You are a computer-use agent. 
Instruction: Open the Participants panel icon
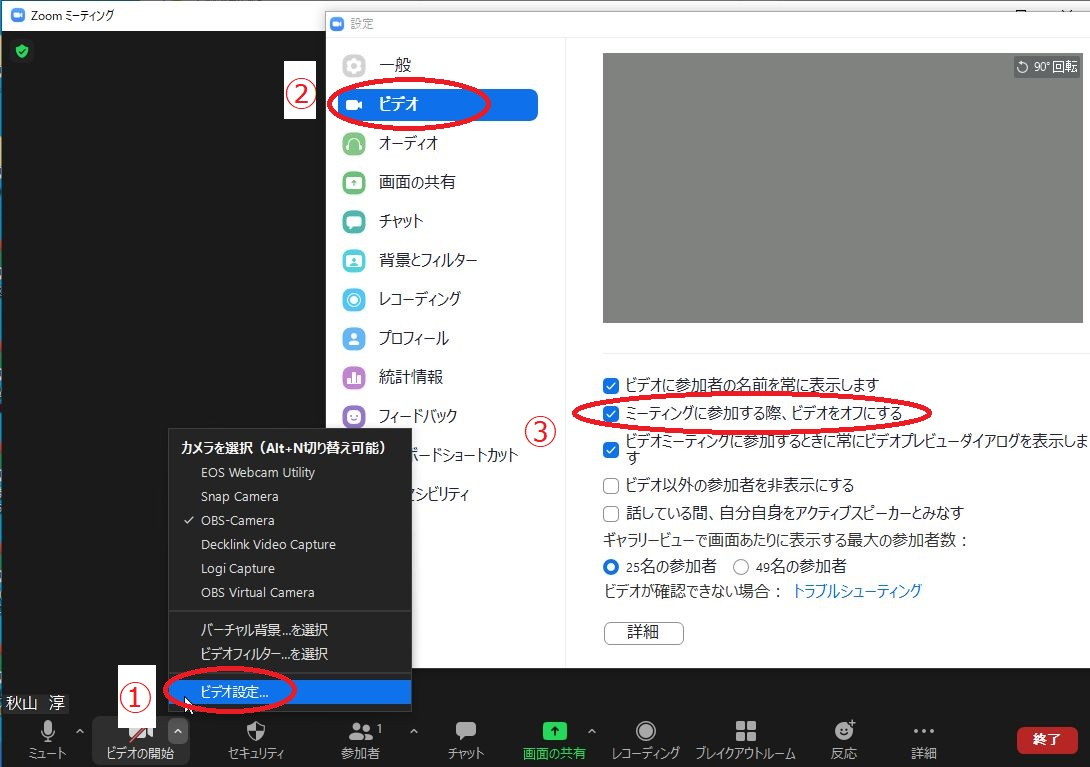click(x=360, y=731)
